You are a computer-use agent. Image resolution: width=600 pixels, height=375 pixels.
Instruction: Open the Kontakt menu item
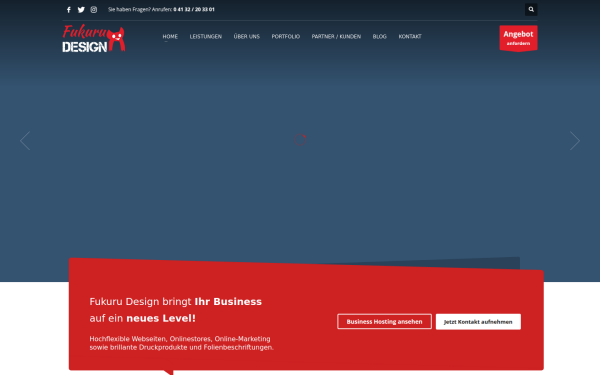click(x=410, y=36)
